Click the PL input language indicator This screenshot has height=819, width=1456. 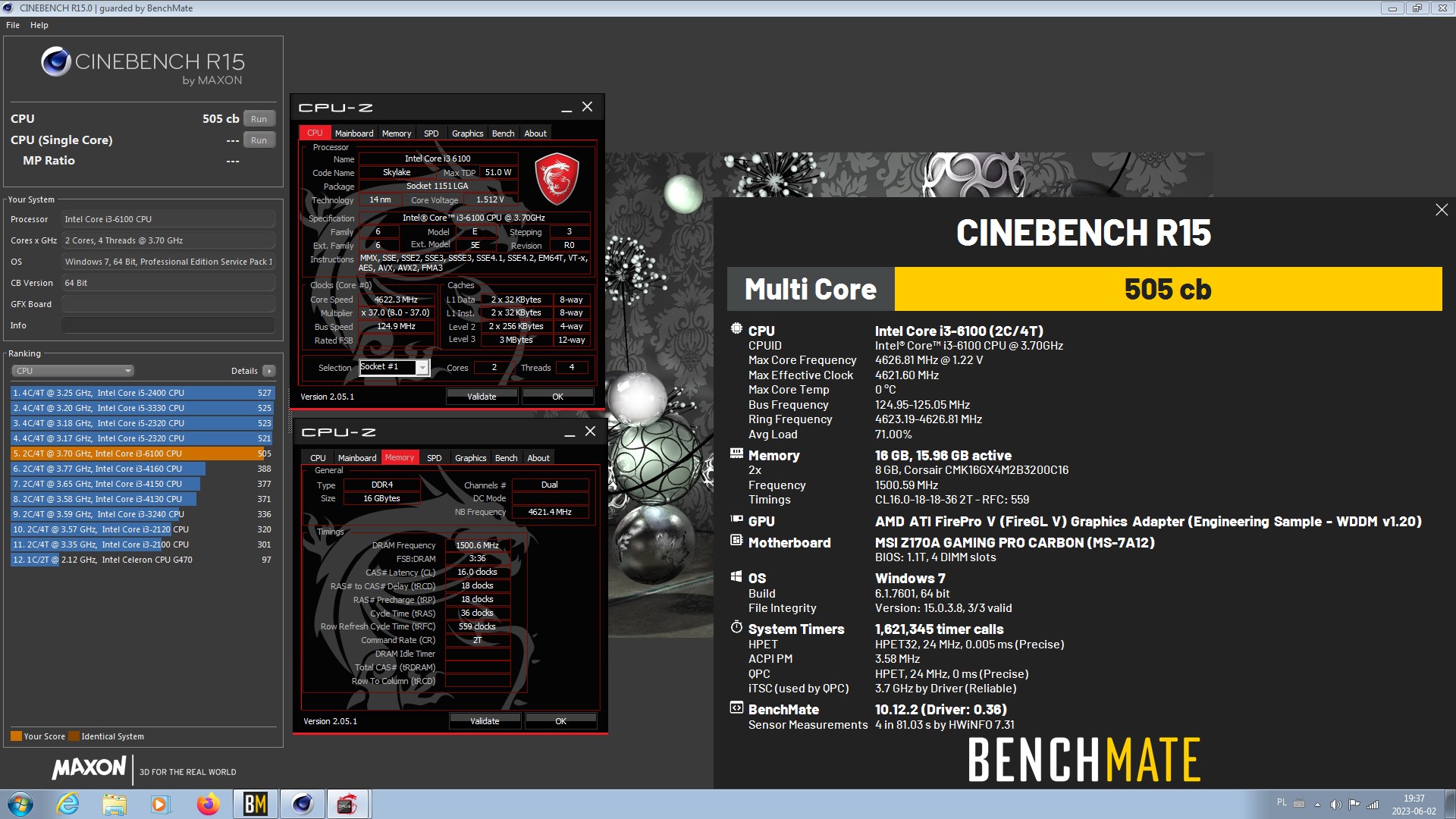1282,802
